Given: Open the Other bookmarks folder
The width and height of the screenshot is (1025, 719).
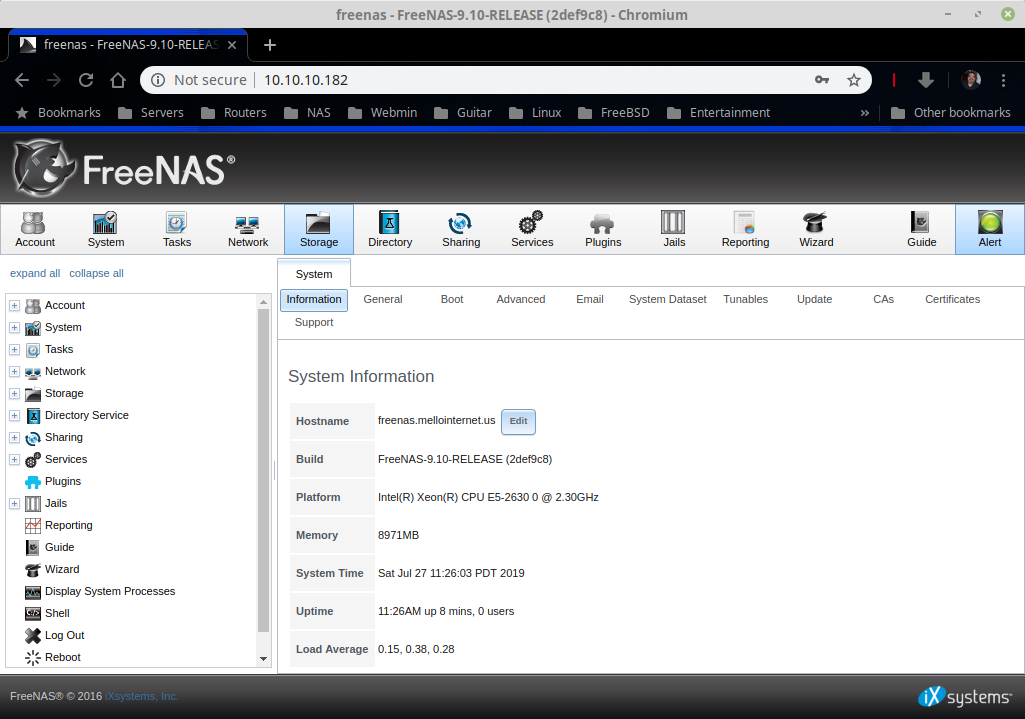Looking at the screenshot, I should [950, 113].
